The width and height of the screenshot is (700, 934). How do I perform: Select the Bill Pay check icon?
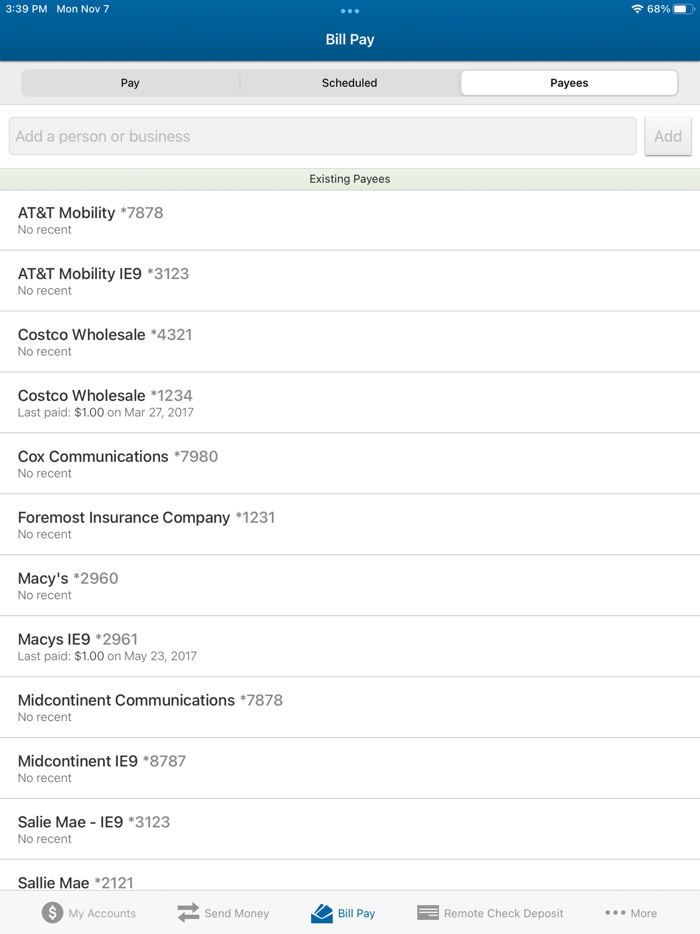click(322, 913)
